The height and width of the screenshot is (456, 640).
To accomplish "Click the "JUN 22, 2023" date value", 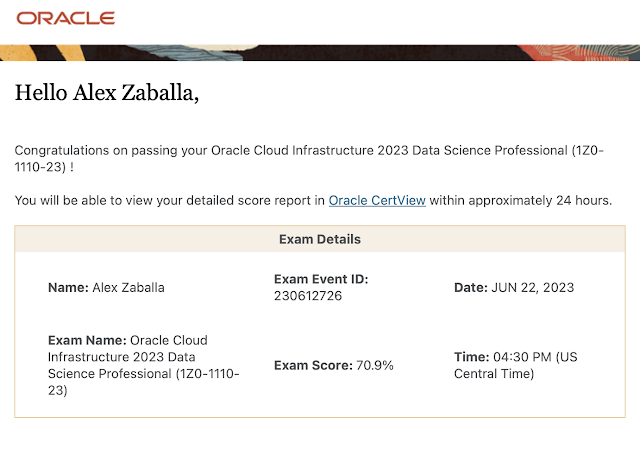I will point(532,288).
